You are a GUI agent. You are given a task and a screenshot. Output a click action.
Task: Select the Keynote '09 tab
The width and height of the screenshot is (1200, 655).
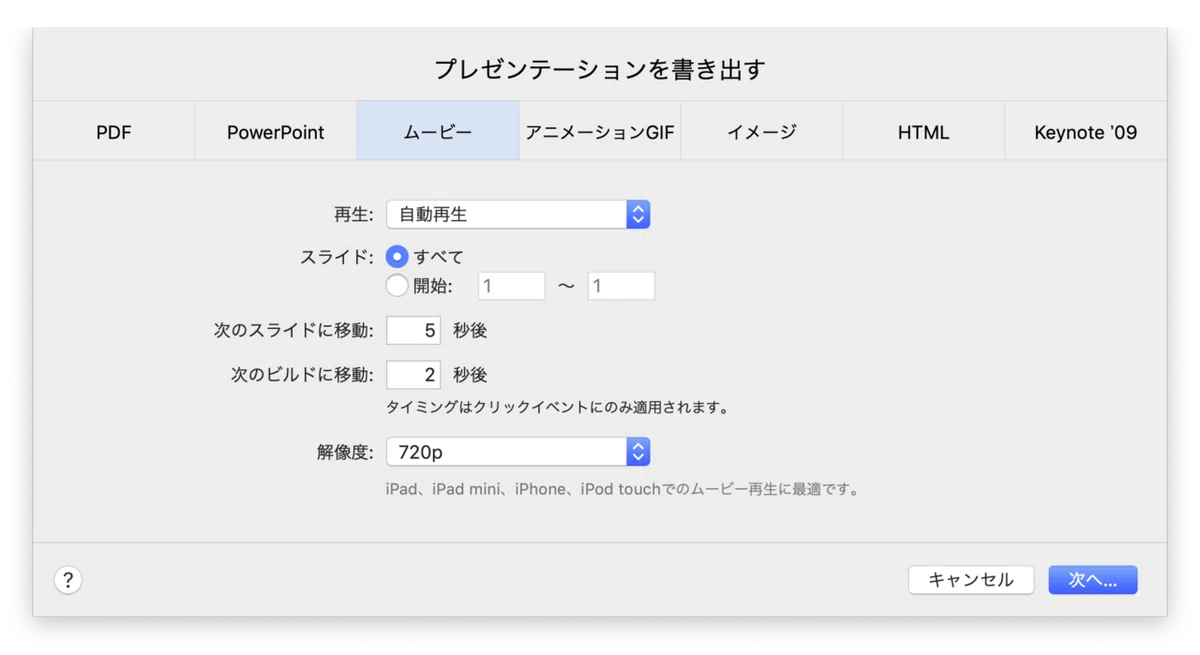[x=1086, y=131]
